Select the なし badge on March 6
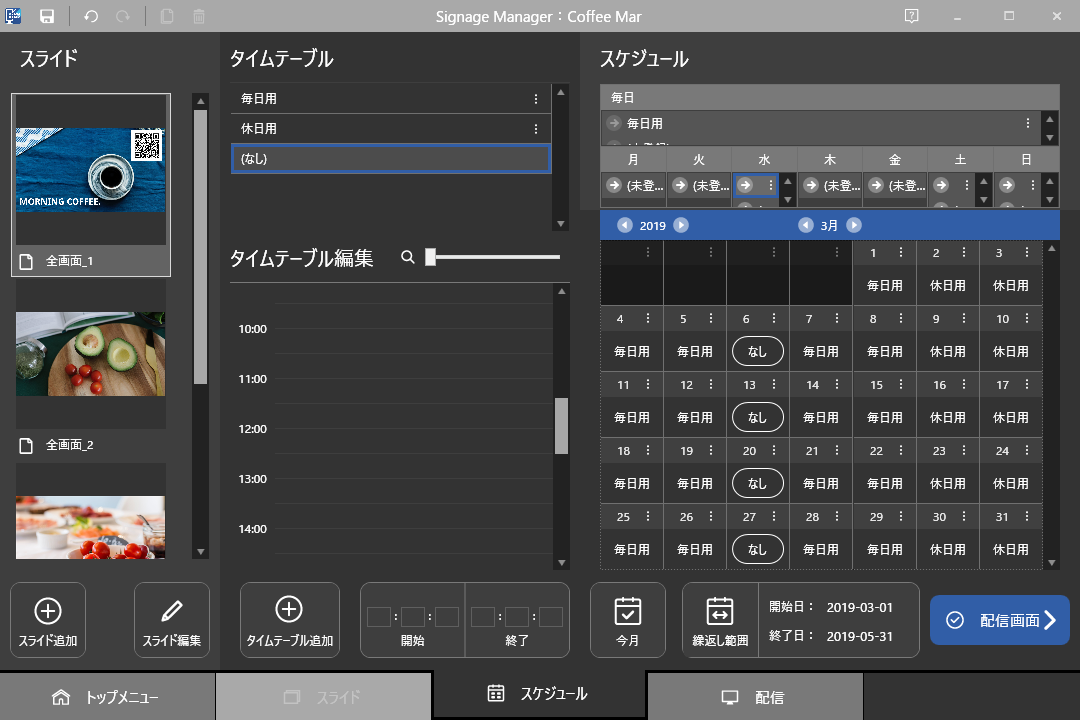The width and height of the screenshot is (1080, 720). click(757, 352)
